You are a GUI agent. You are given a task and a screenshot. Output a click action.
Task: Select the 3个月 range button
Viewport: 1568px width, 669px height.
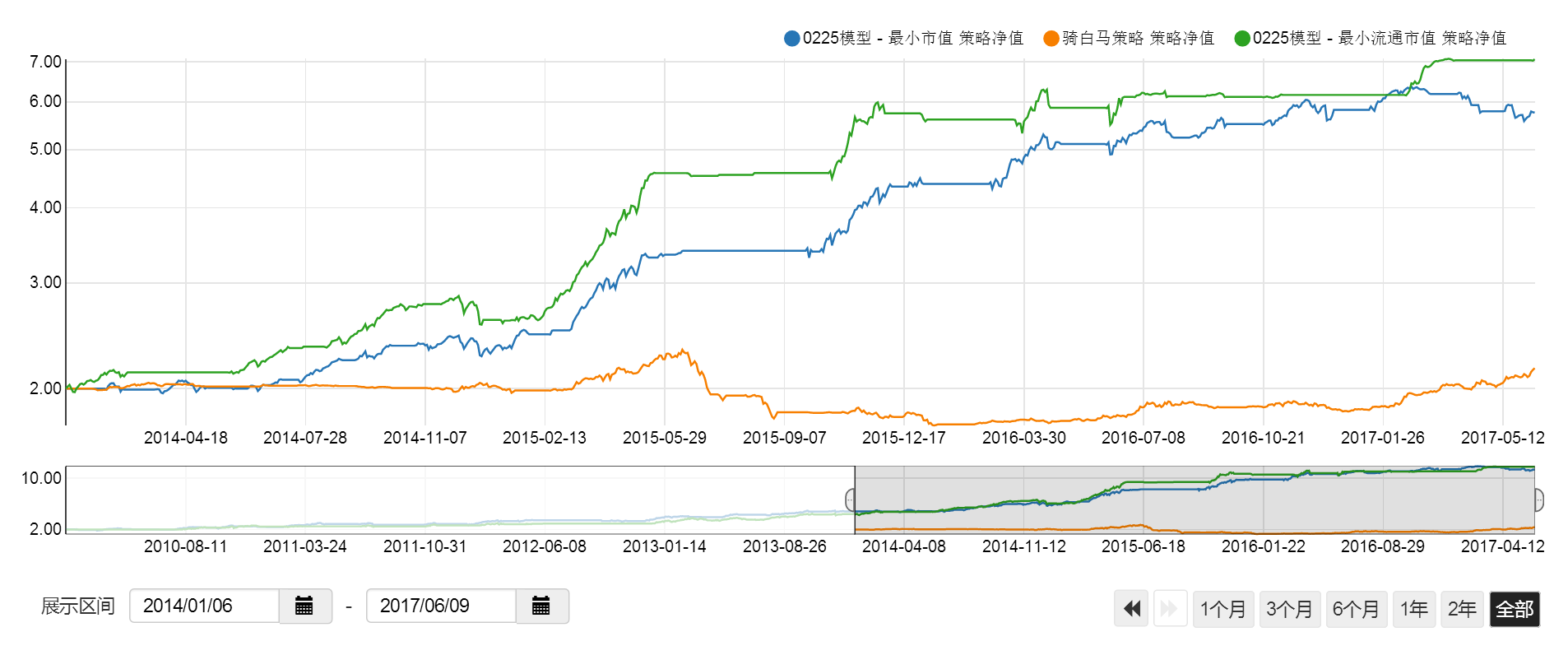coord(1290,609)
